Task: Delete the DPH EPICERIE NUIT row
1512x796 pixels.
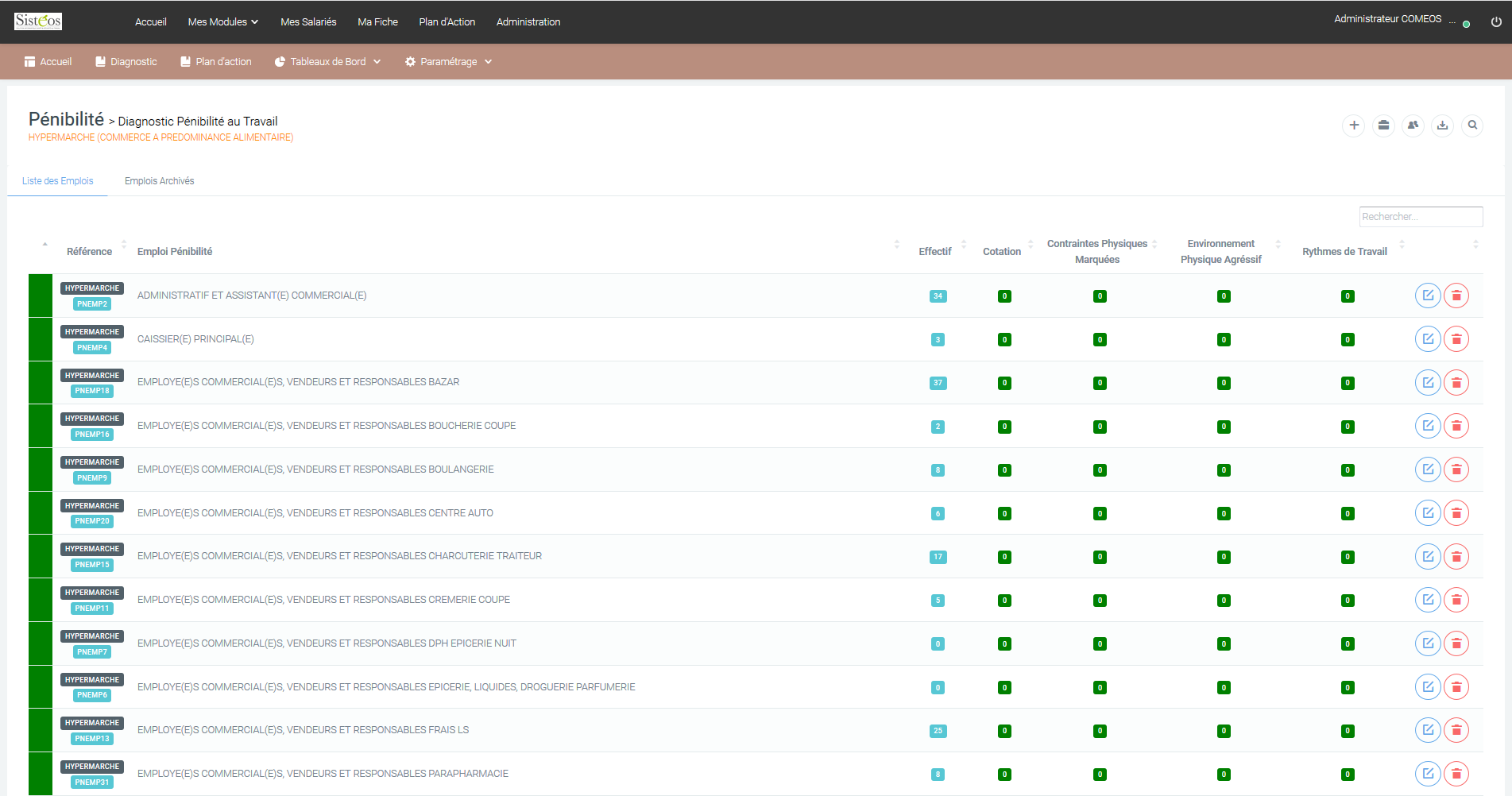Action: click(1456, 643)
